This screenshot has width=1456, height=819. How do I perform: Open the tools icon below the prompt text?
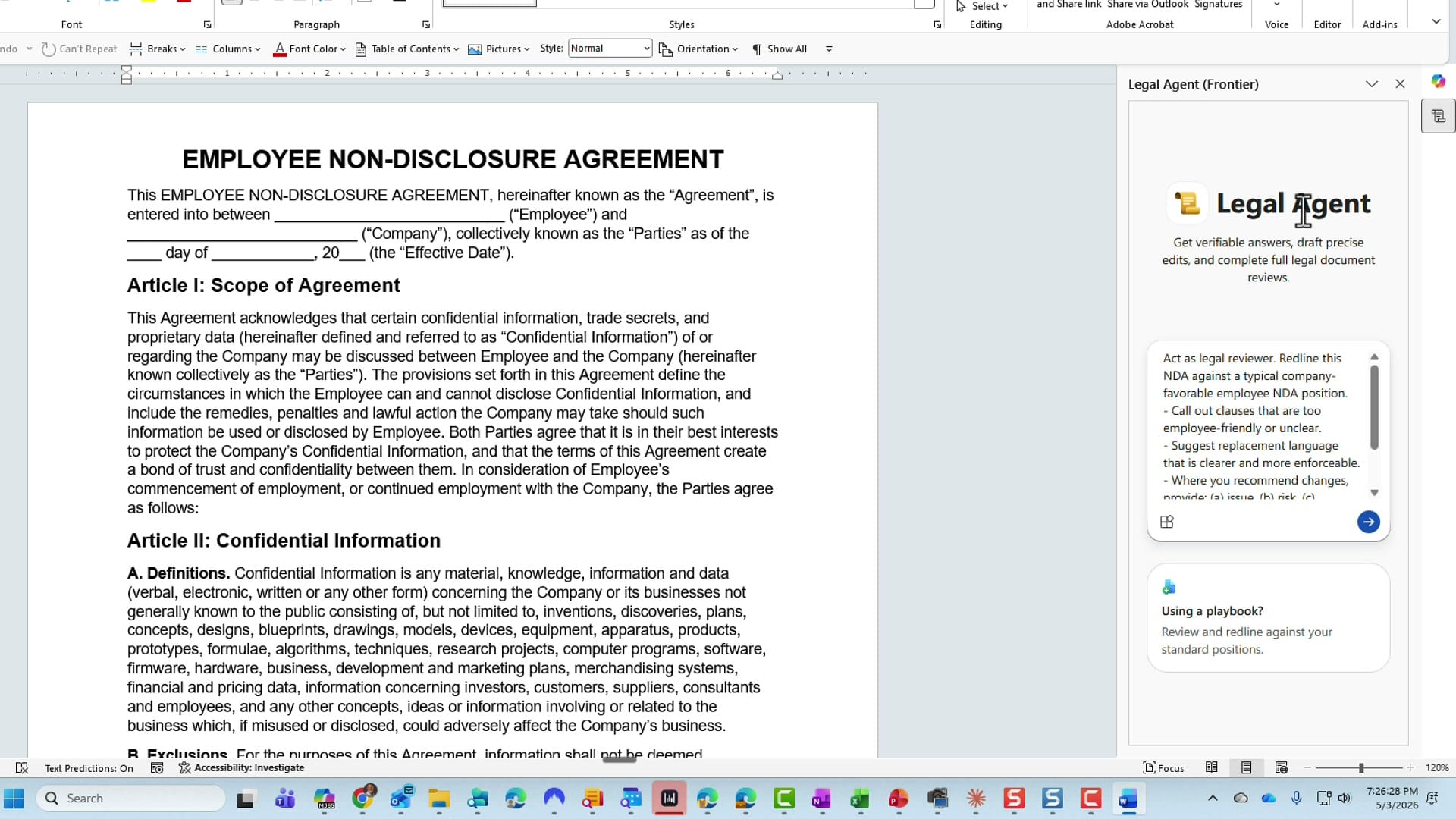pos(1167,522)
